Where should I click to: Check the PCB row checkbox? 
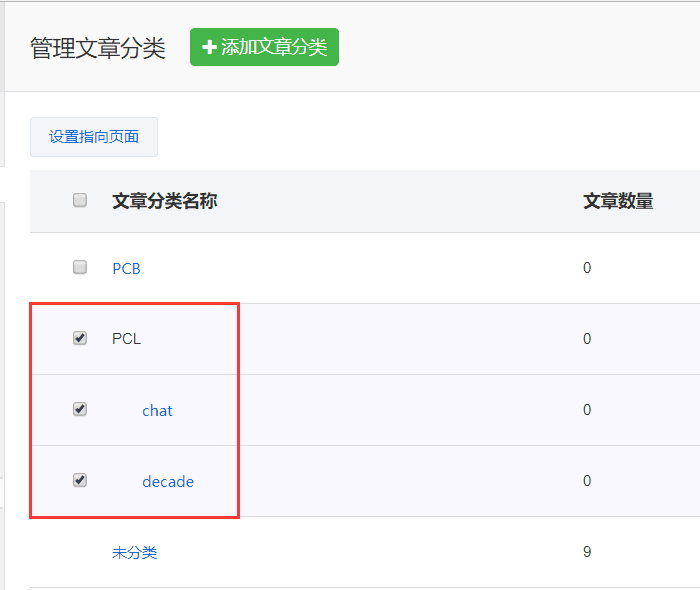tap(80, 267)
